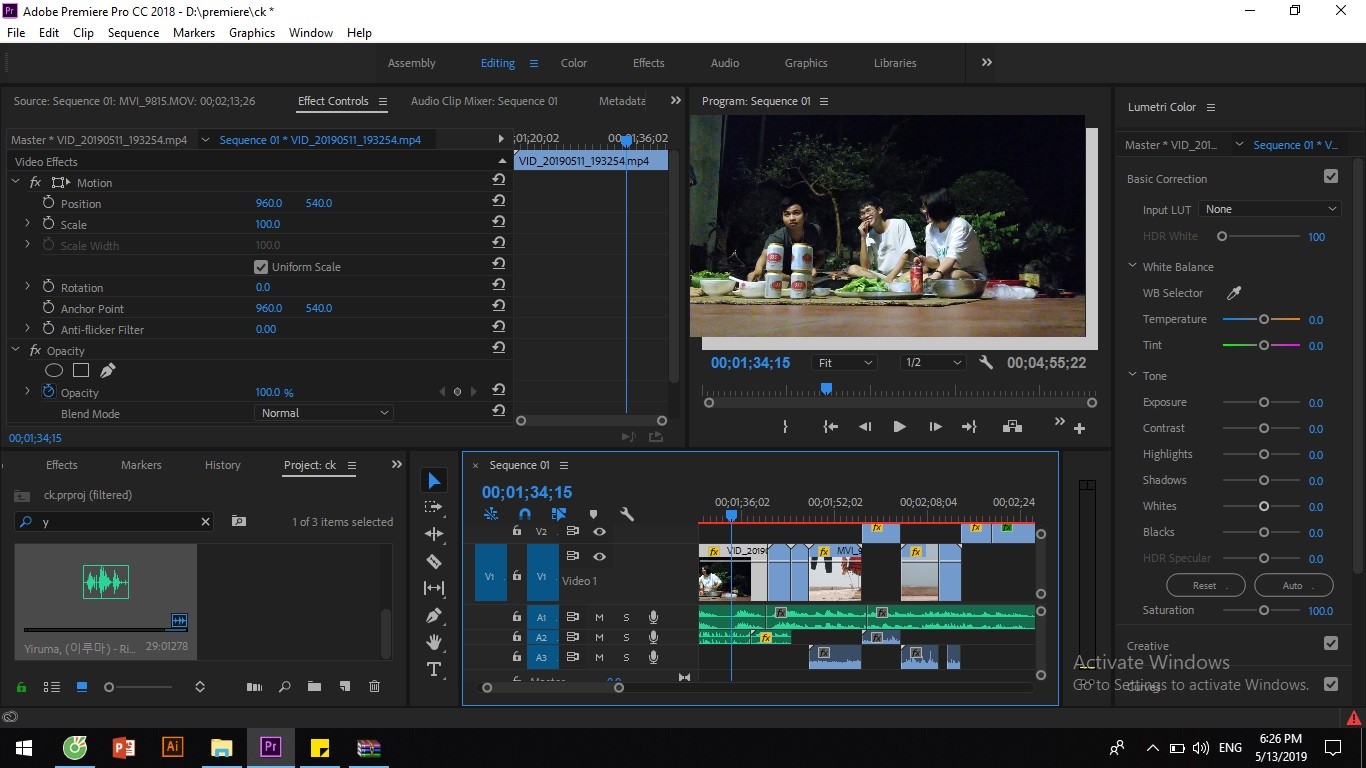Play the program monitor sequence

pyautogui.click(x=899, y=427)
